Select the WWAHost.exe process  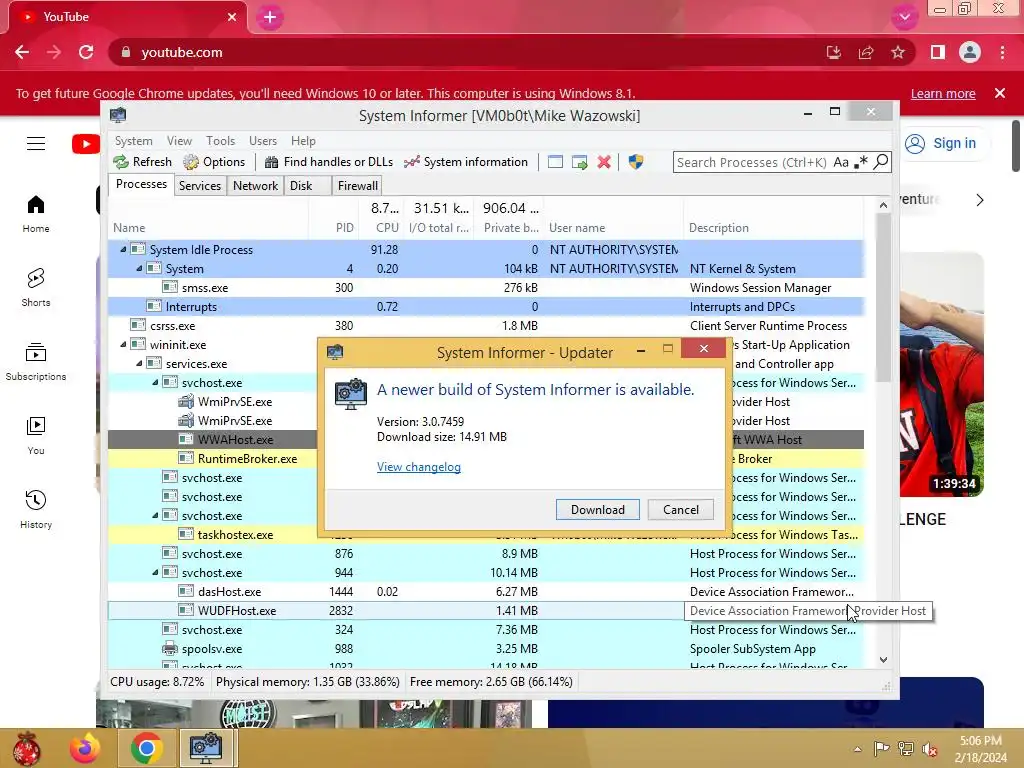235,440
